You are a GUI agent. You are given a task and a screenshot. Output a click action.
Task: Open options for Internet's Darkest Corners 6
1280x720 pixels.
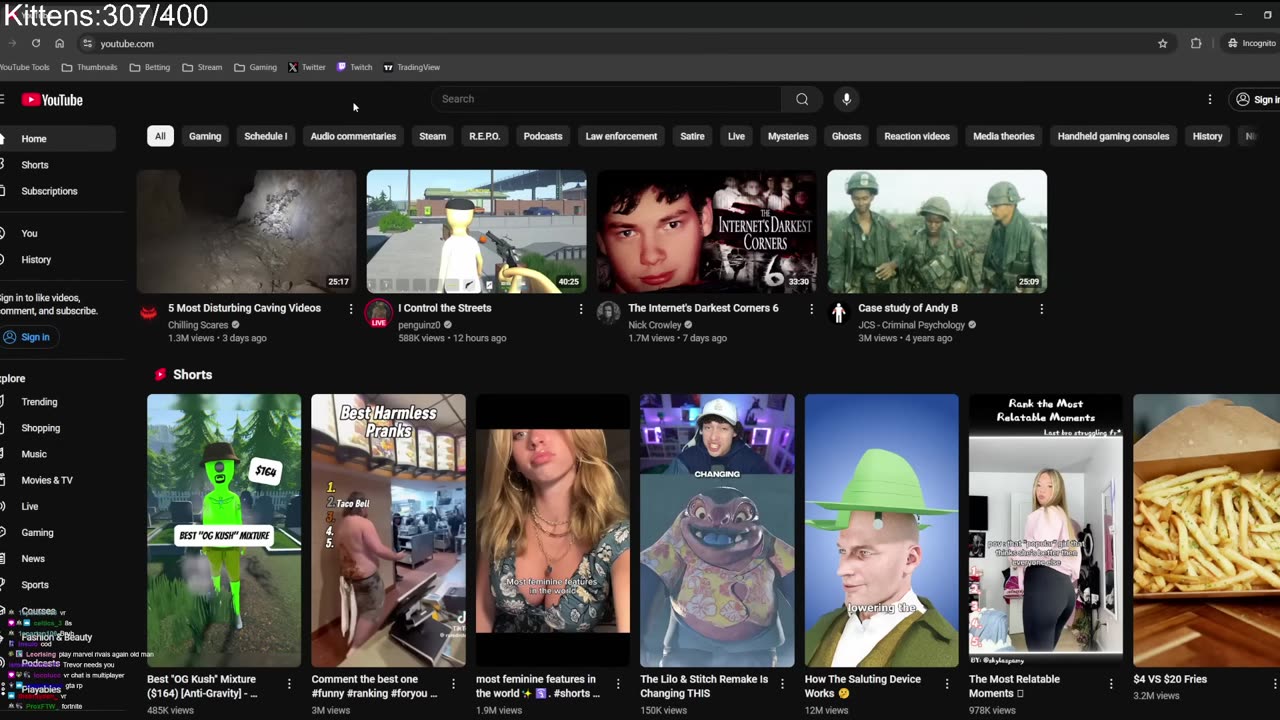811,309
